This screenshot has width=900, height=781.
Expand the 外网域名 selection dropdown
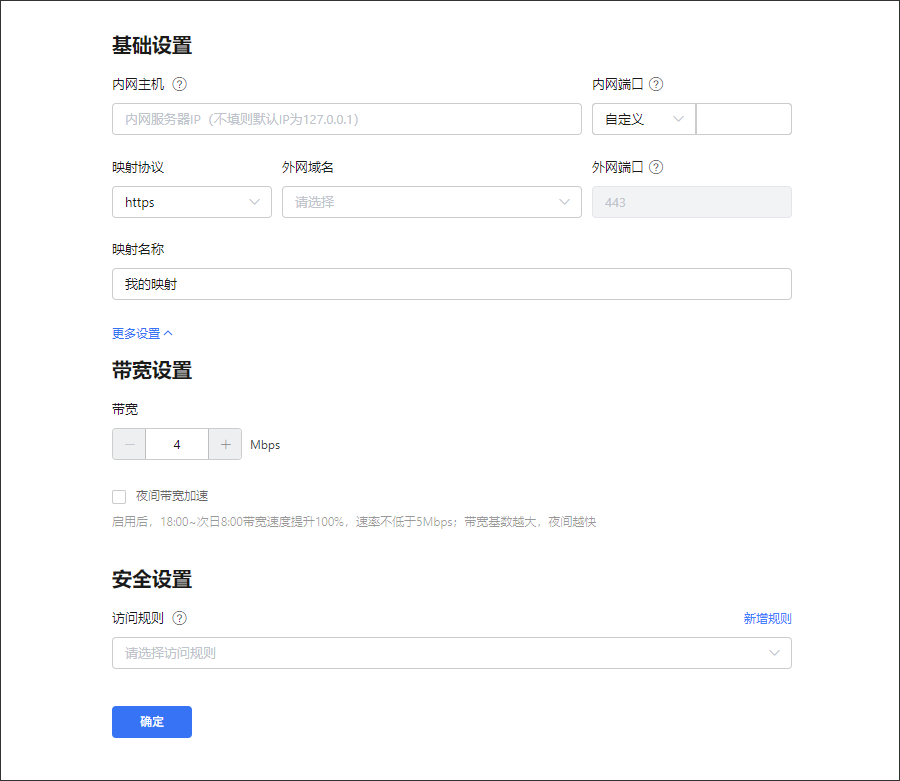pyautogui.click(x=432, y=202)
